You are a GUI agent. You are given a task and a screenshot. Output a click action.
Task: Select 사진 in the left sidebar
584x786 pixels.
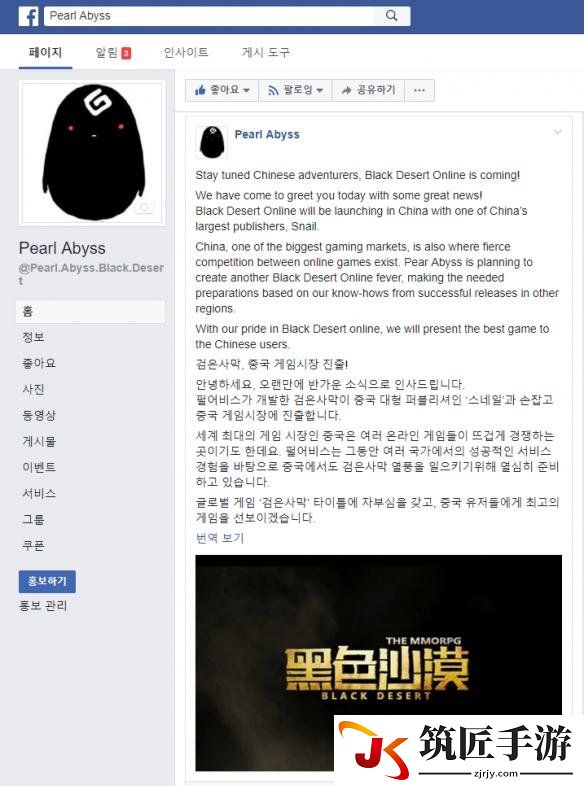(33, 389)
